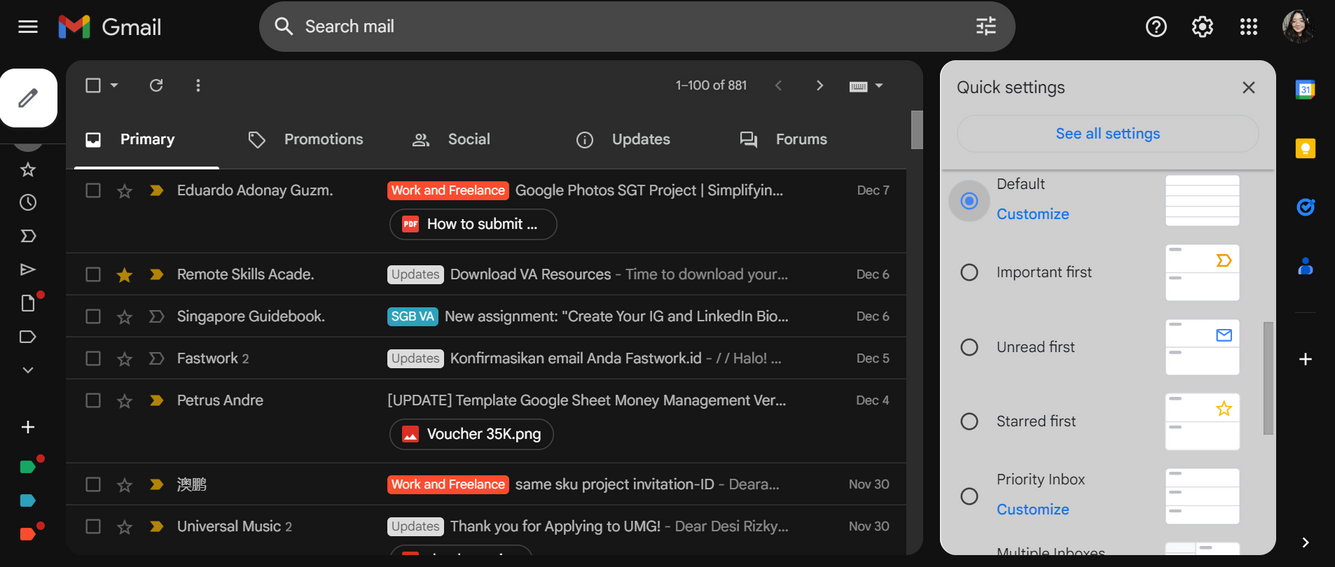Open Google Calendar side panel icon
The height and width of the screenshot is (567, 1335).
click(1305, 89)
